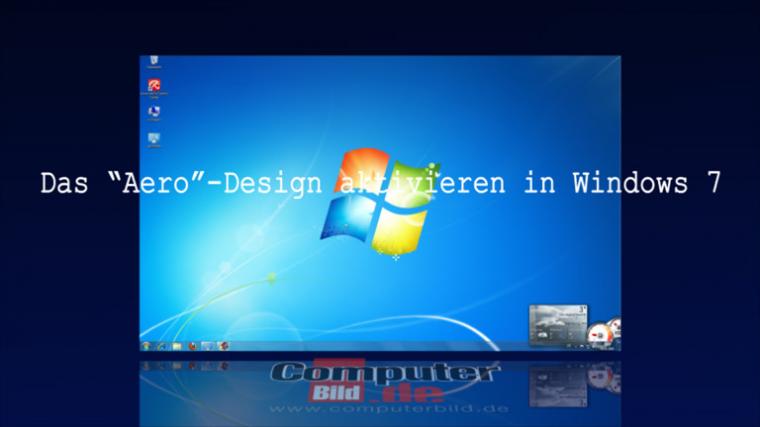Open the blue-white desktop icon below Avira

[154, 113]
